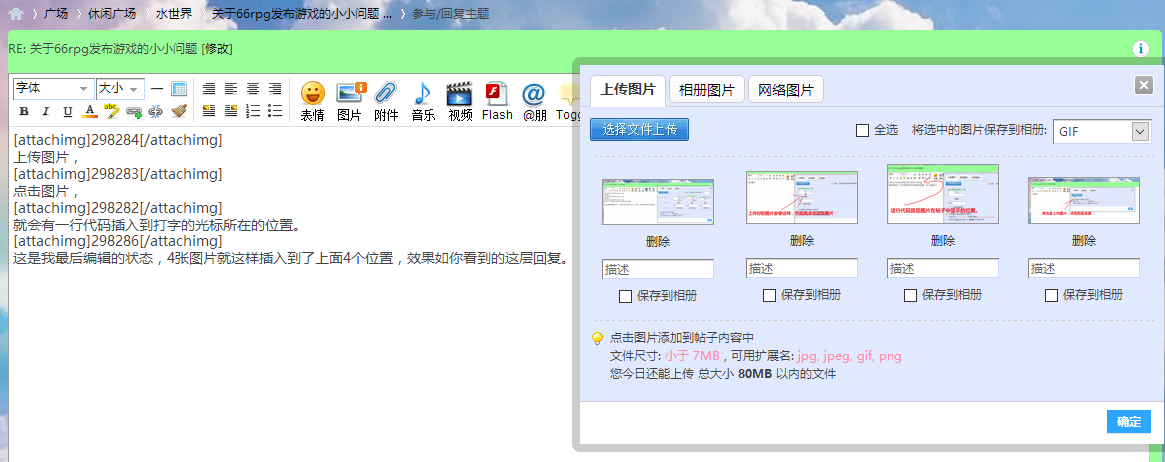Clear formatting with the broom icon

[179, 111]
